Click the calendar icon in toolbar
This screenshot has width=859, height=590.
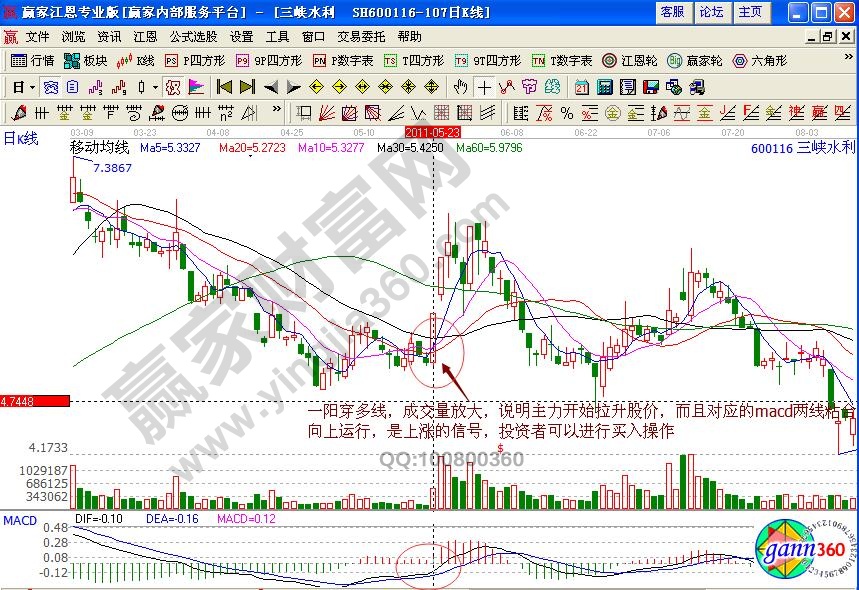pyautogui.click(x=582, y=87)
